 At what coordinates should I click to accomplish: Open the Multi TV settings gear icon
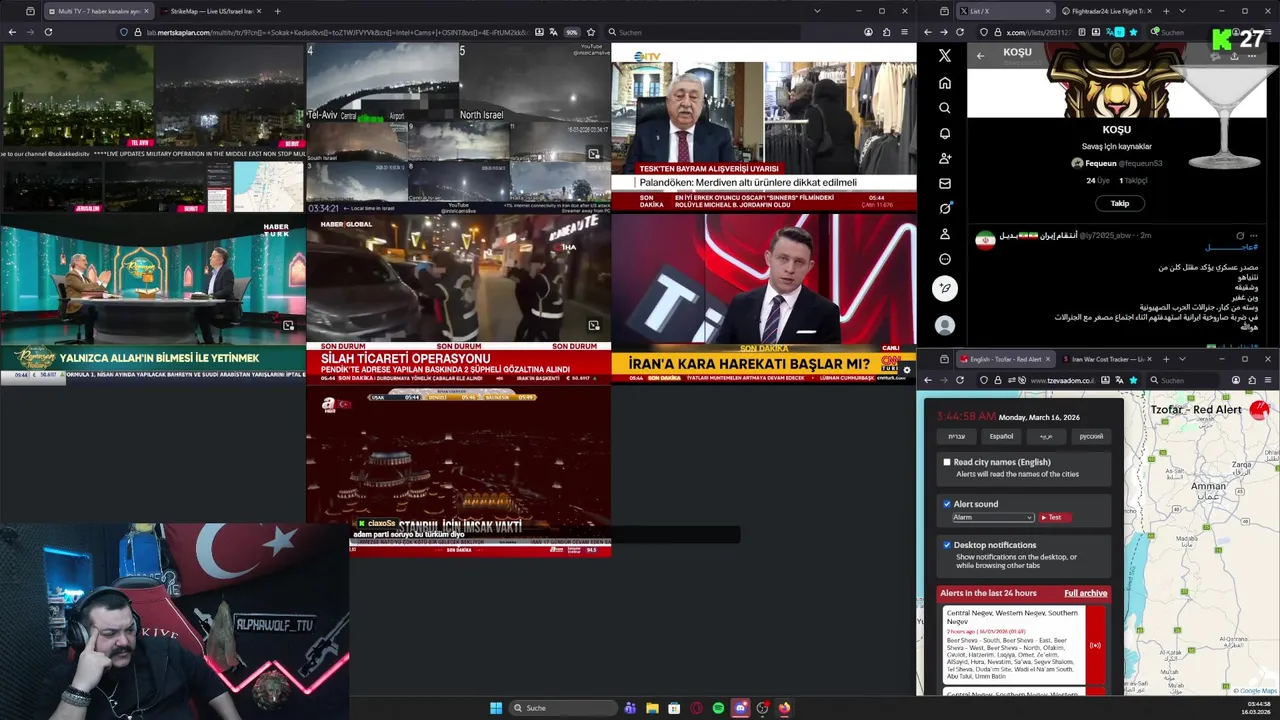pyautogui.click(x=906, y=370)
